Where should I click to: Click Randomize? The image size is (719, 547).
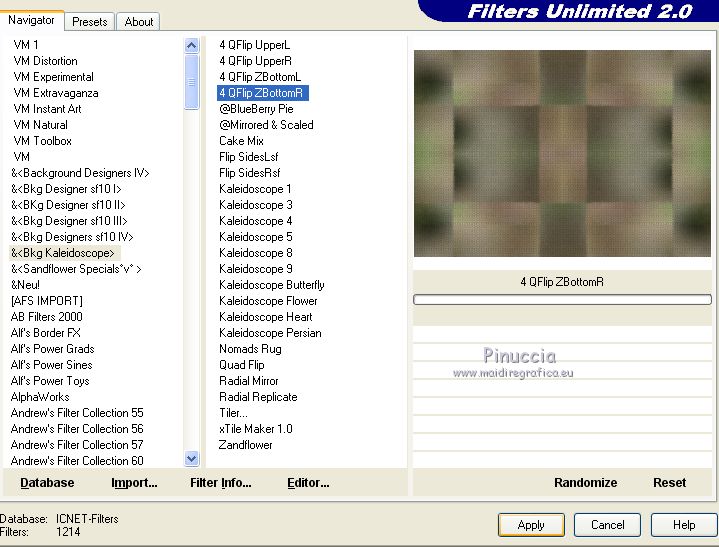coord(585,483)
